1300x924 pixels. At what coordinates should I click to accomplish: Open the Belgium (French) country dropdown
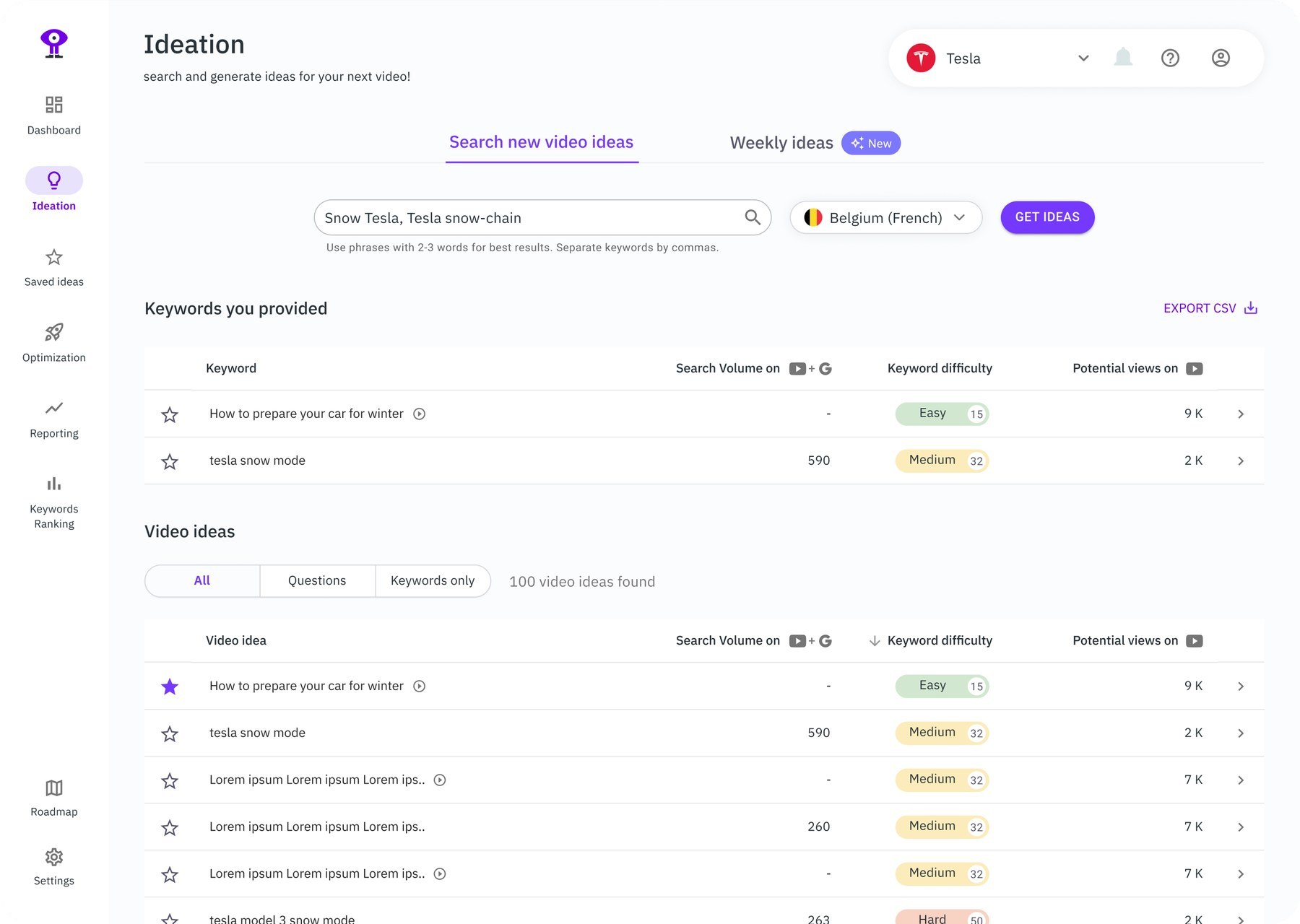886,217
